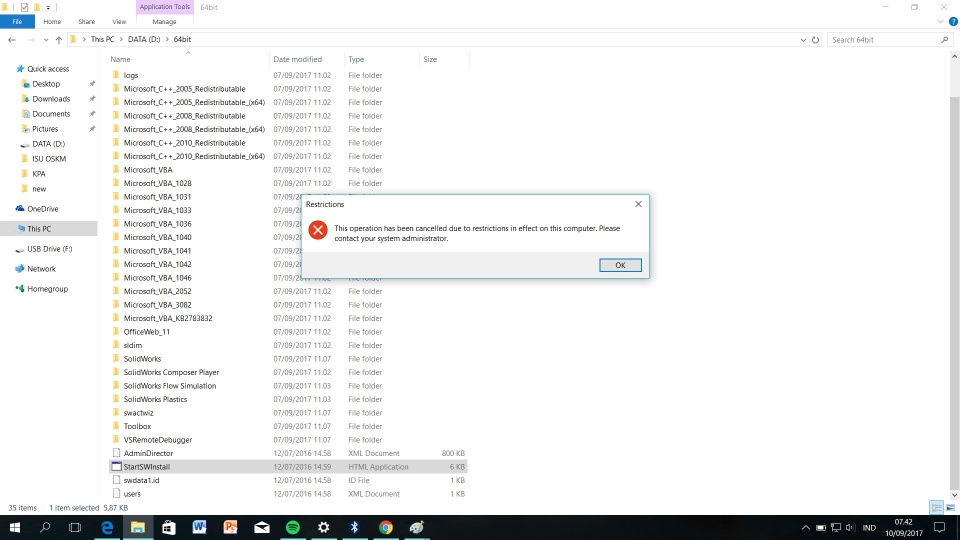Sort by Name column header
The width and height of the screenshot is (960, 540).
click(x=120, y=59)
